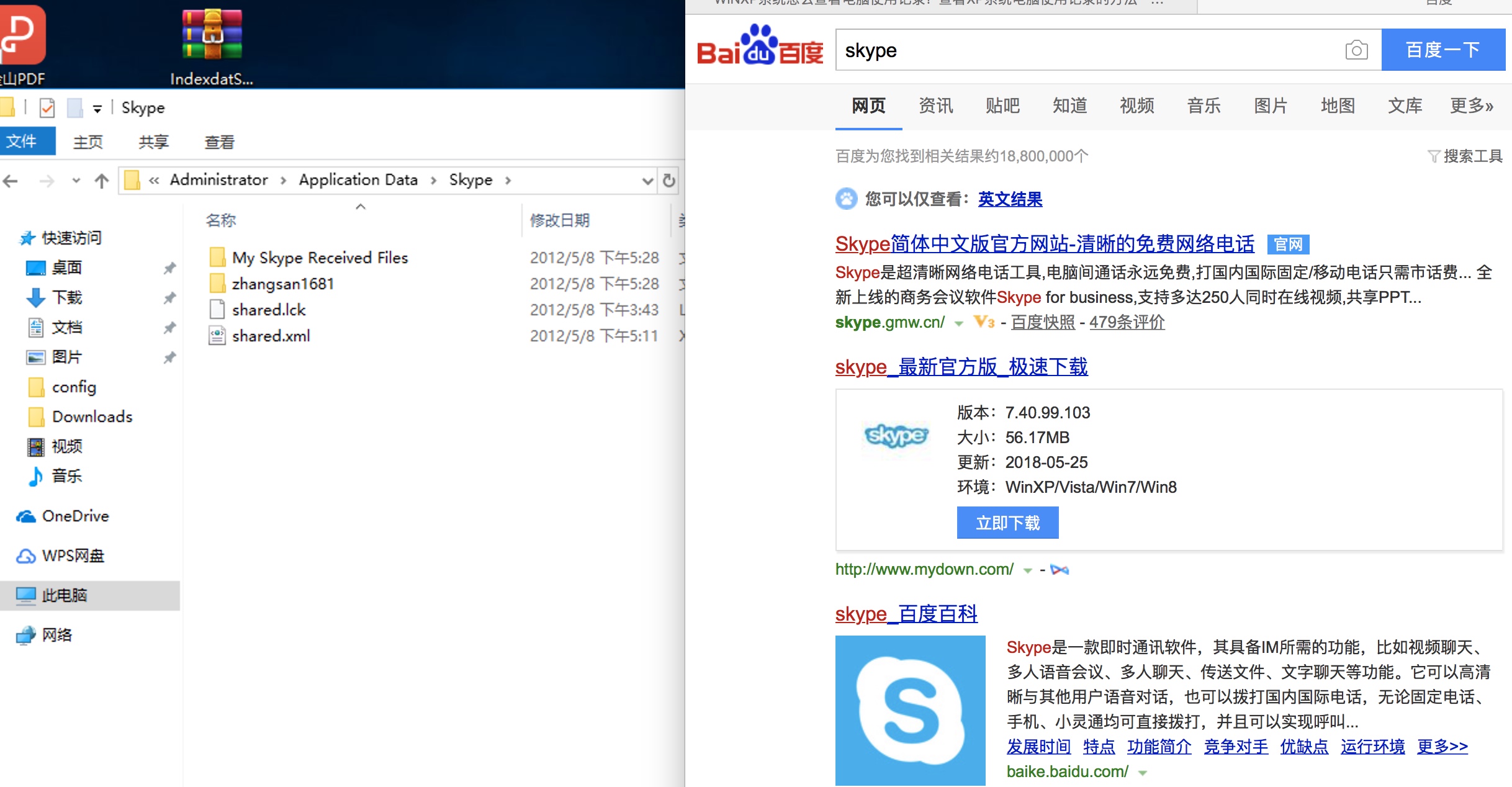1512x787 pixels.
Task: Unpin 下载 from Quick Access
Action: click(x=169, y=298)
